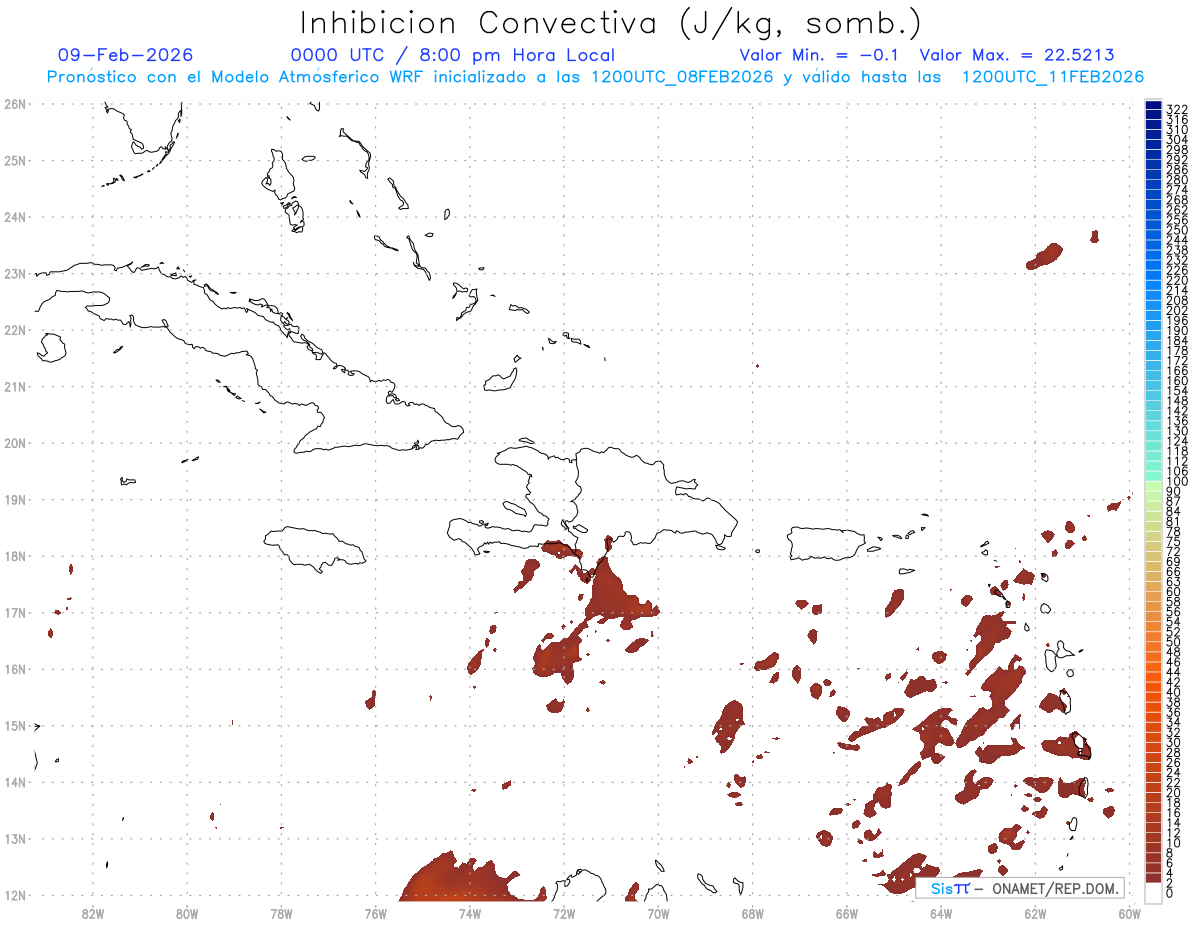Click the longitude label "64W"
The image size is (1200, 927).
941,913
